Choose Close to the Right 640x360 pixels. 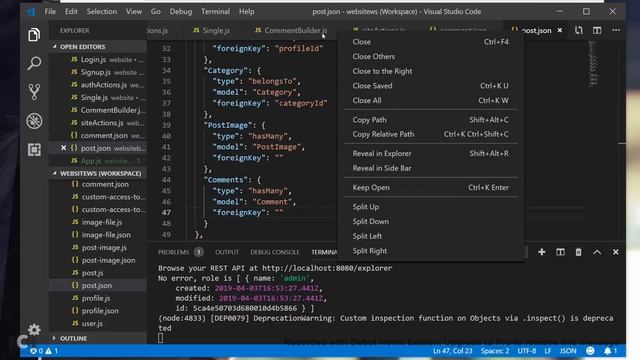click(431, 71)
